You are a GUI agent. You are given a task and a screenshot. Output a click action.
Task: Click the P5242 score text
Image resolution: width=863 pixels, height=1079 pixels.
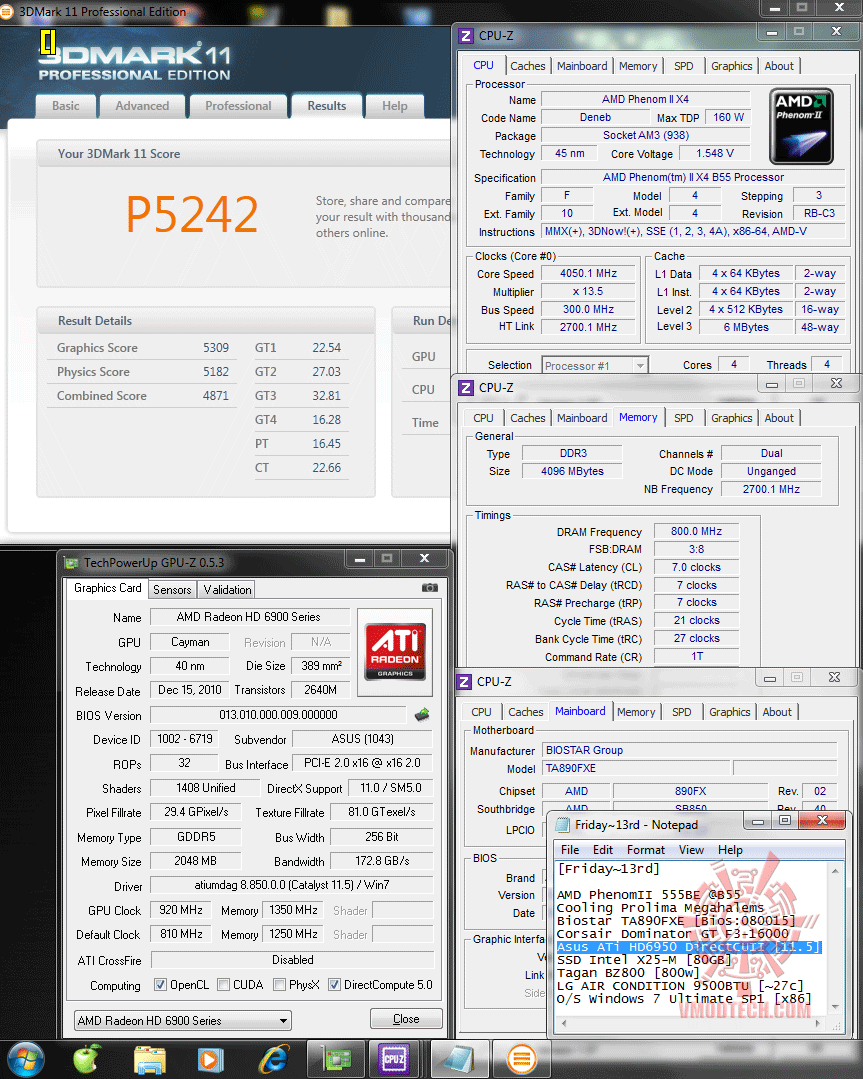click(x=192, y=214)
